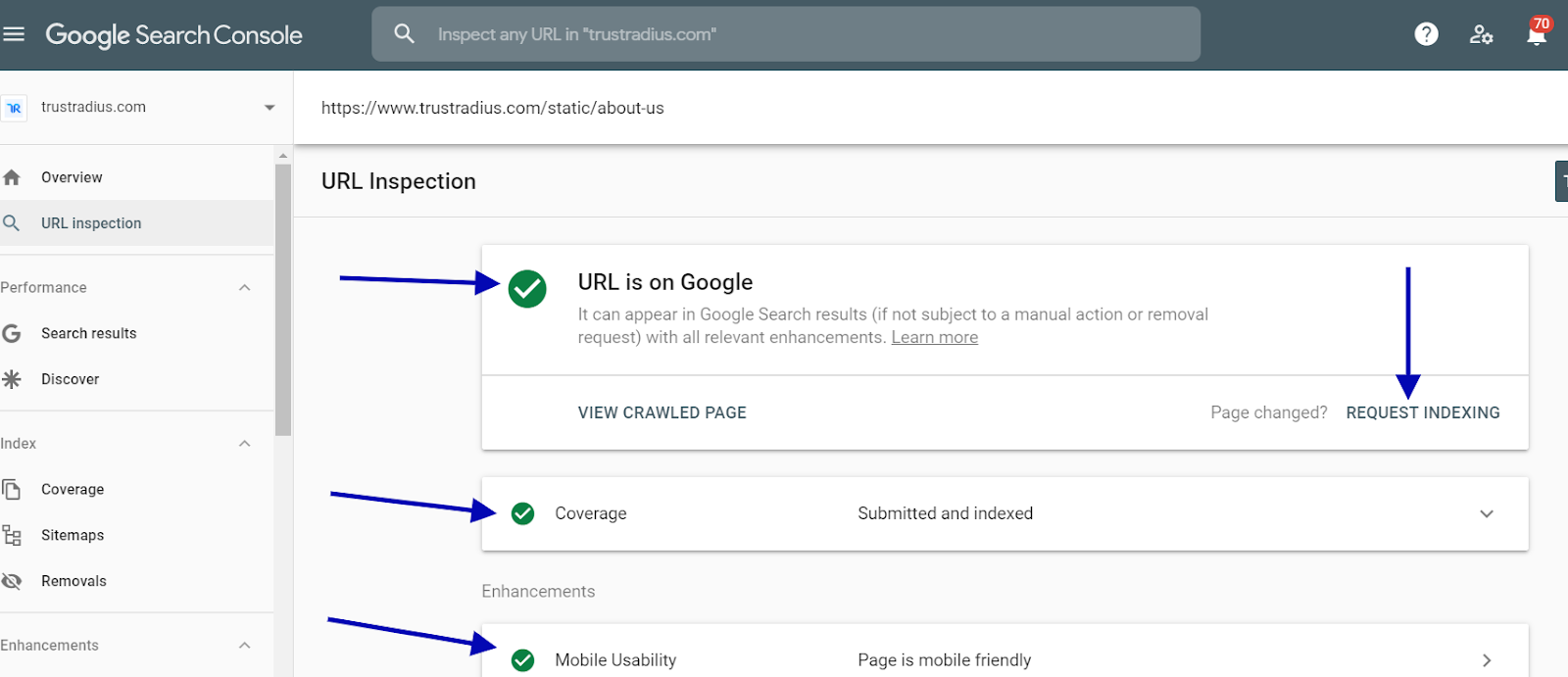1568x677 pixels.
Task: Collapse the Enhancements sidebar section
Action: (x=245, y=645)
